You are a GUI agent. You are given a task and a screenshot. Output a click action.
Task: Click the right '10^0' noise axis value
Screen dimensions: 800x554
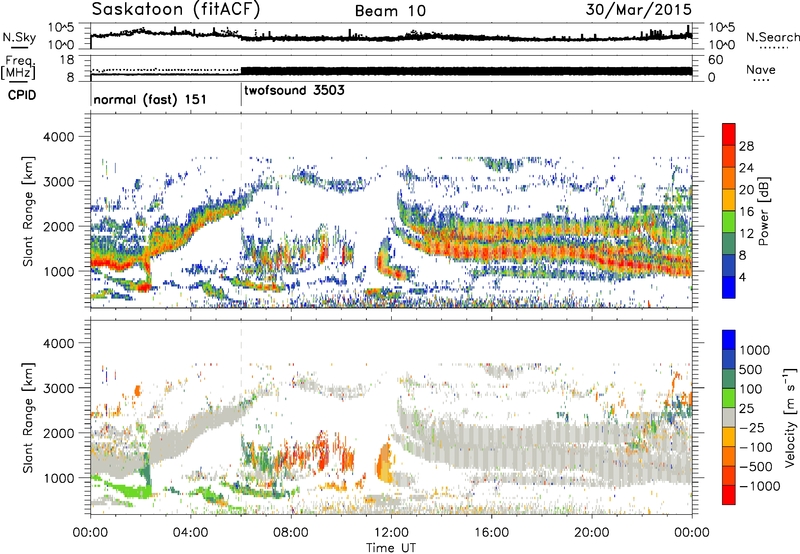click(722, 45)
